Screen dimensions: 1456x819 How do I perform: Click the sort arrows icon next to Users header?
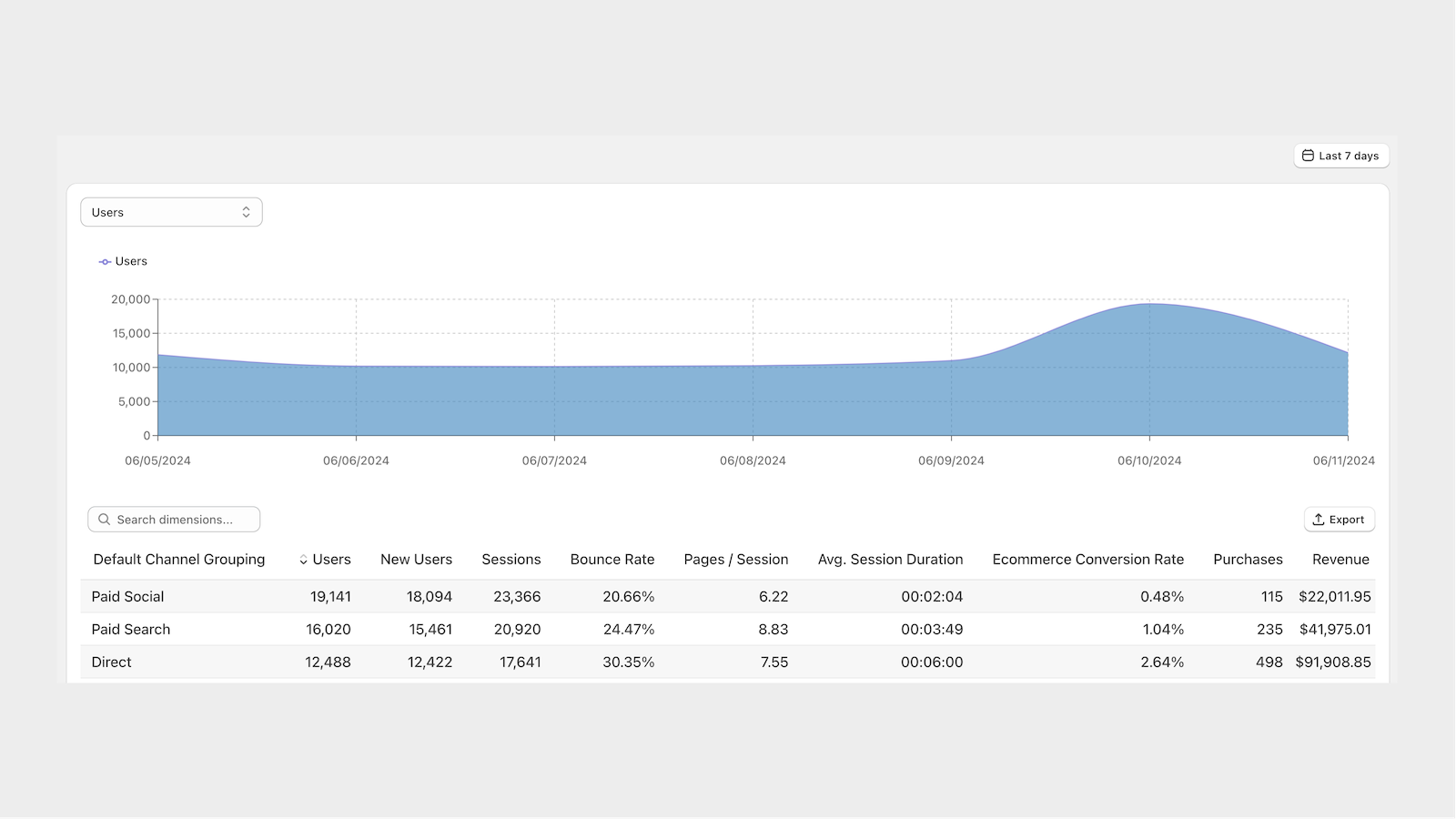(x=303, y=561)
